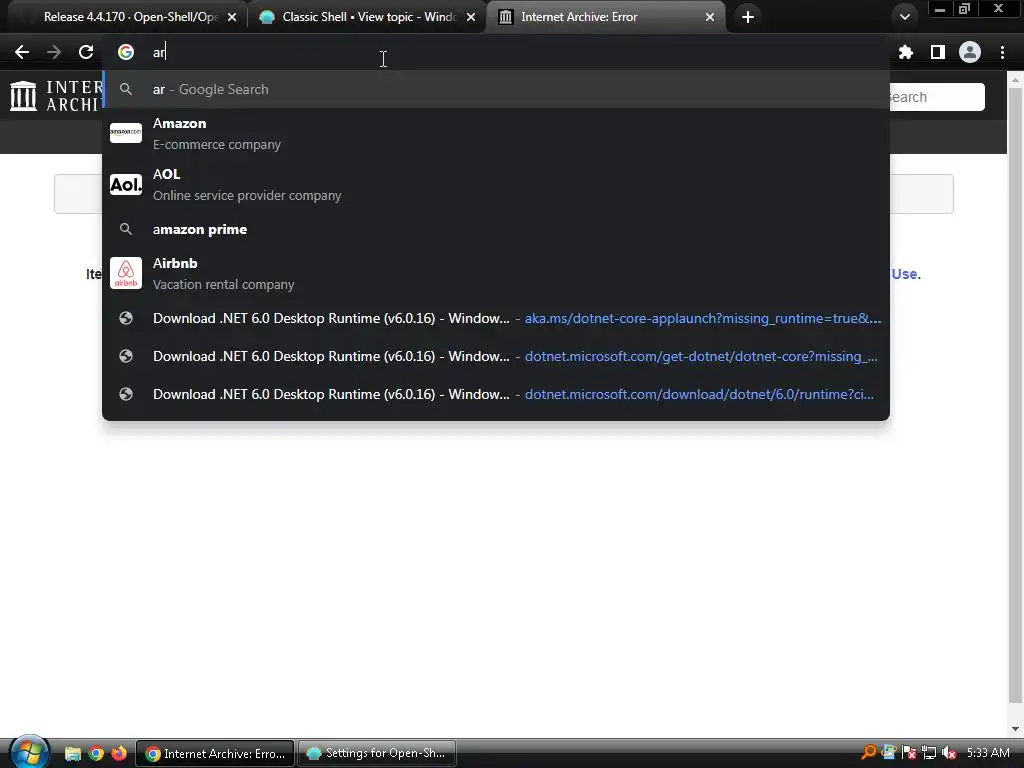
Task: Click the search magnifier on amazon prime row
Action: coord(126,229)
